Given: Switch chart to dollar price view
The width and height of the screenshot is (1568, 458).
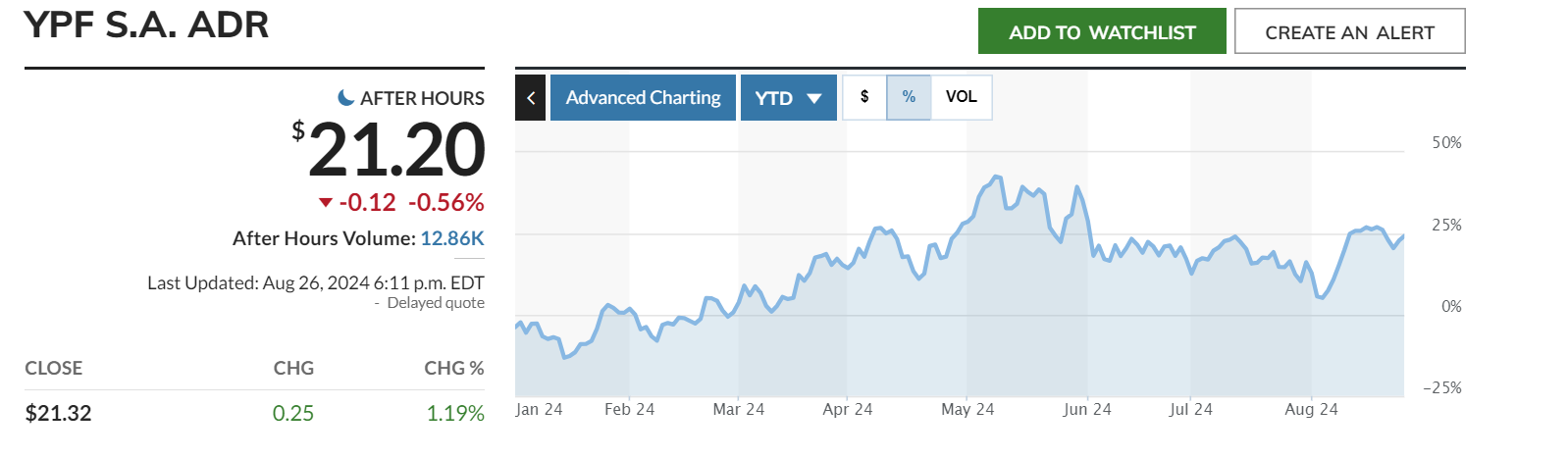Looking at the screenshot, I should tap(864, 97).
